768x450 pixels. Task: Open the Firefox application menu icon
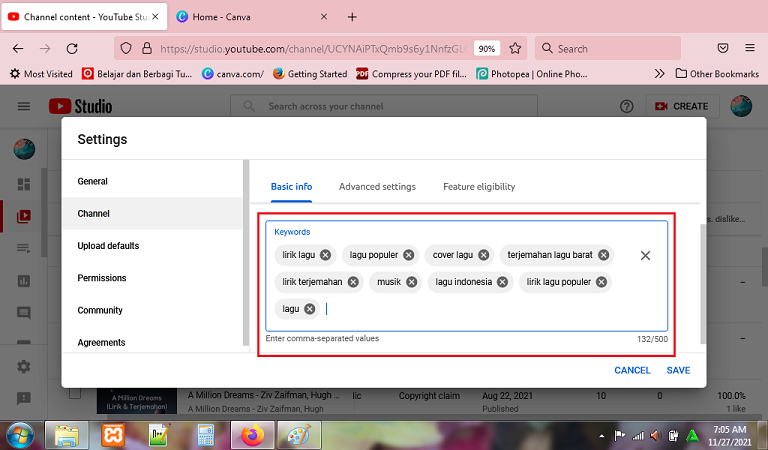(750, 48)
